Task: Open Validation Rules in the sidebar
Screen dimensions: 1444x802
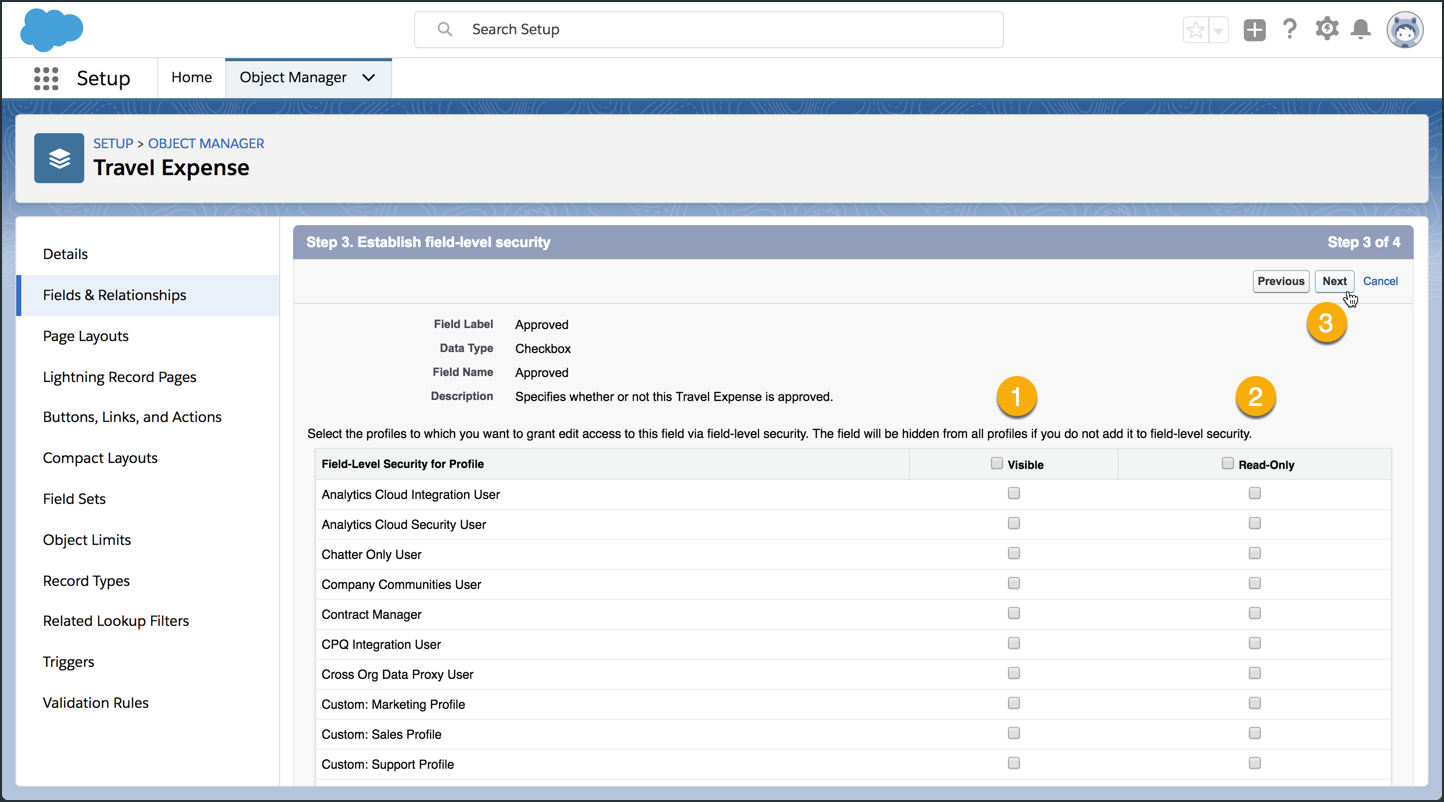Action: pyautogui.click(x=148, y=703)
